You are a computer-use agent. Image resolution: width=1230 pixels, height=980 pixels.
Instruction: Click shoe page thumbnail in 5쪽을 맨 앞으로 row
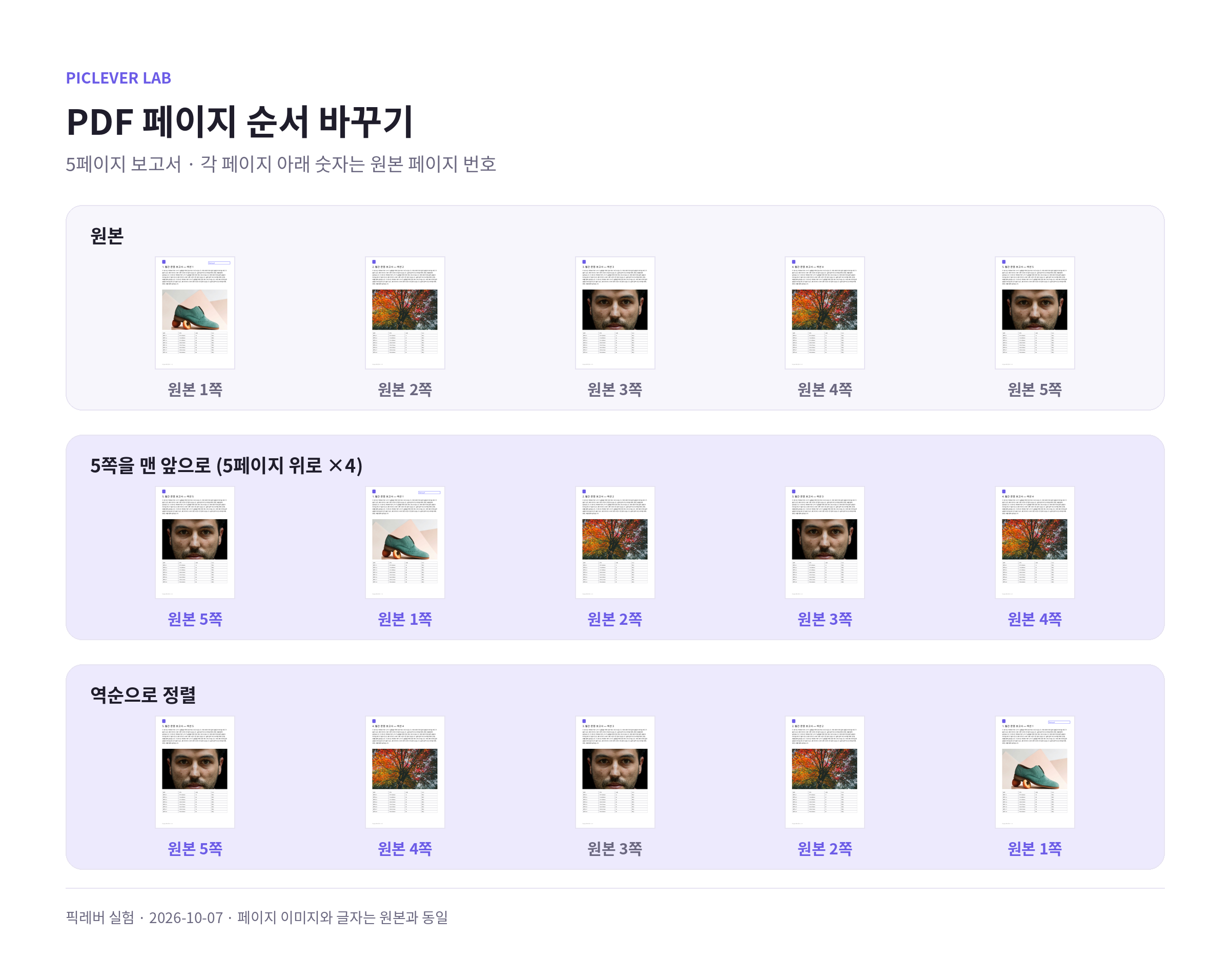click(404, 542)
